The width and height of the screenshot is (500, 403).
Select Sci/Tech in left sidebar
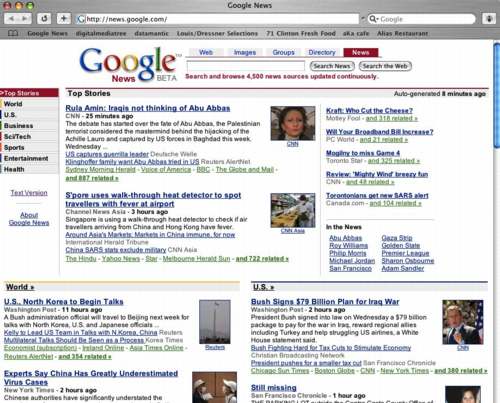point(29,137)
